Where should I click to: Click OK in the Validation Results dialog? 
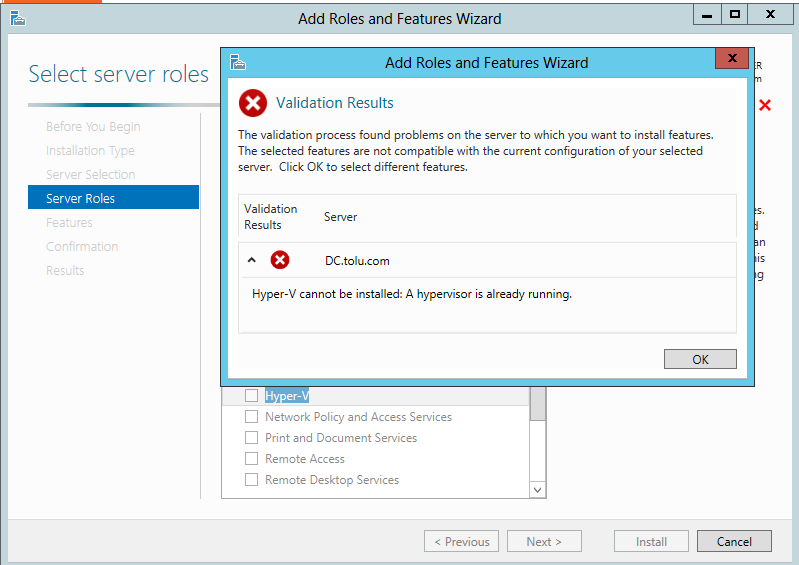tap(700, 359)
